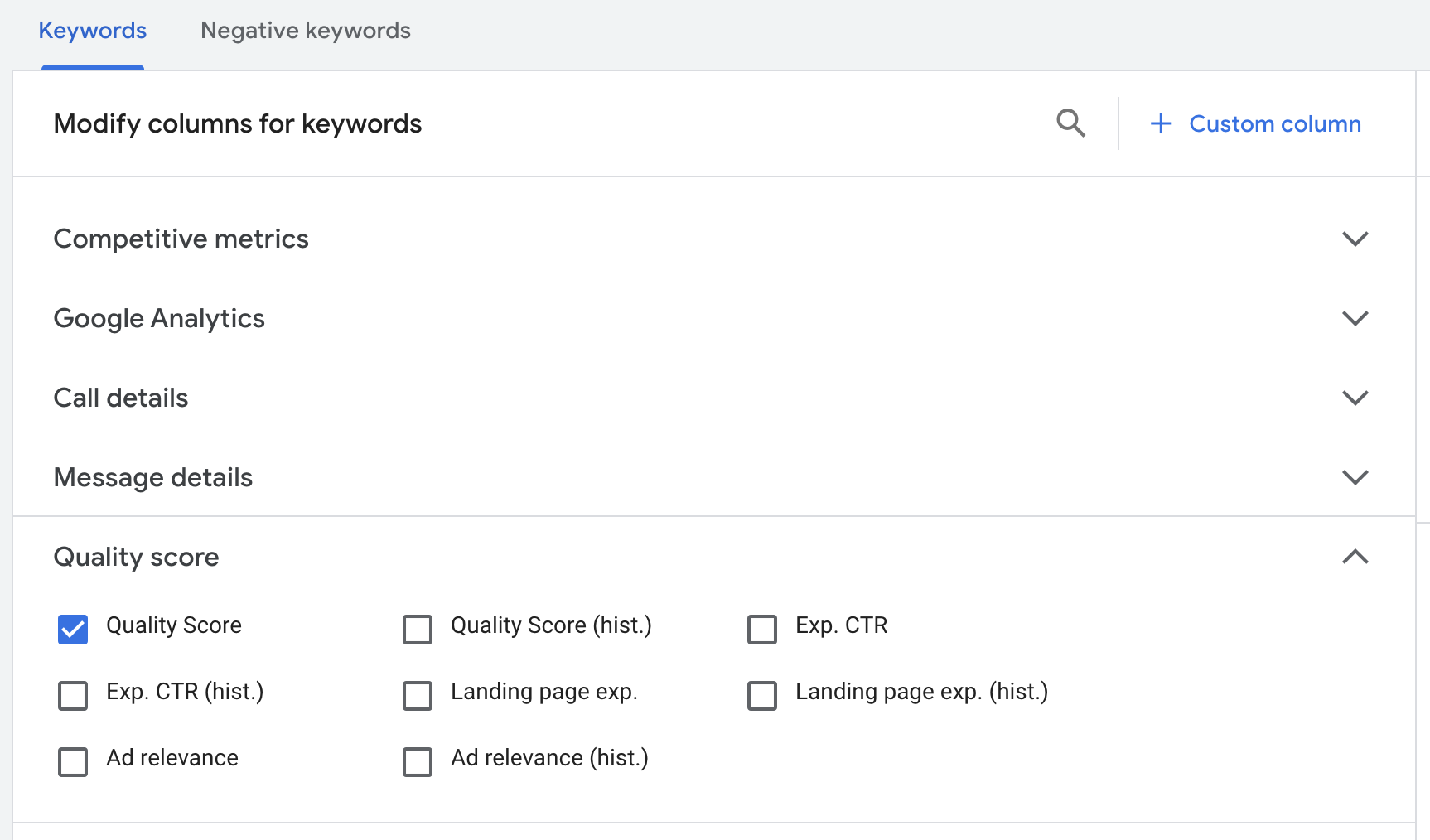Click the Call details section title
Image resolution: width=1430 pixels, height=840 pixels.
[121, 398]
